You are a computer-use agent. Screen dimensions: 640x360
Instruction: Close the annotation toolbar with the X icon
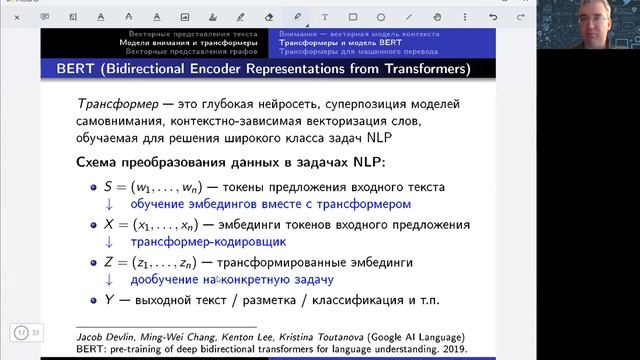[17, 17]
